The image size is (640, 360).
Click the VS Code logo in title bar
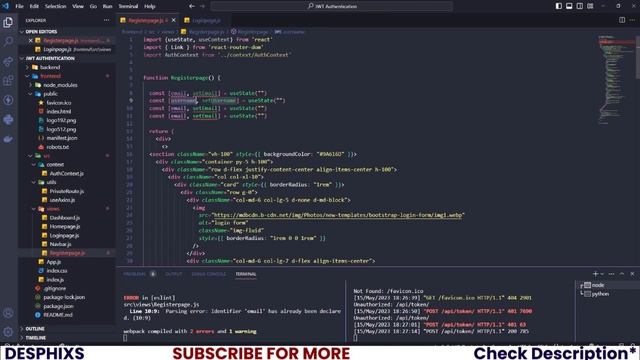pyautogui.click(x=5, y=6)
